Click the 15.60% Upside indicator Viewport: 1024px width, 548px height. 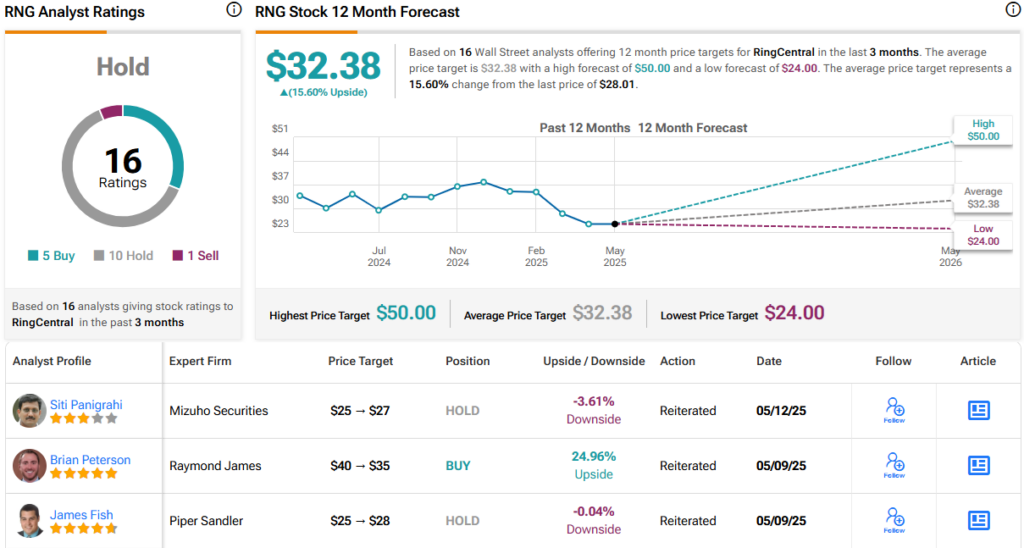click(323, 93)
